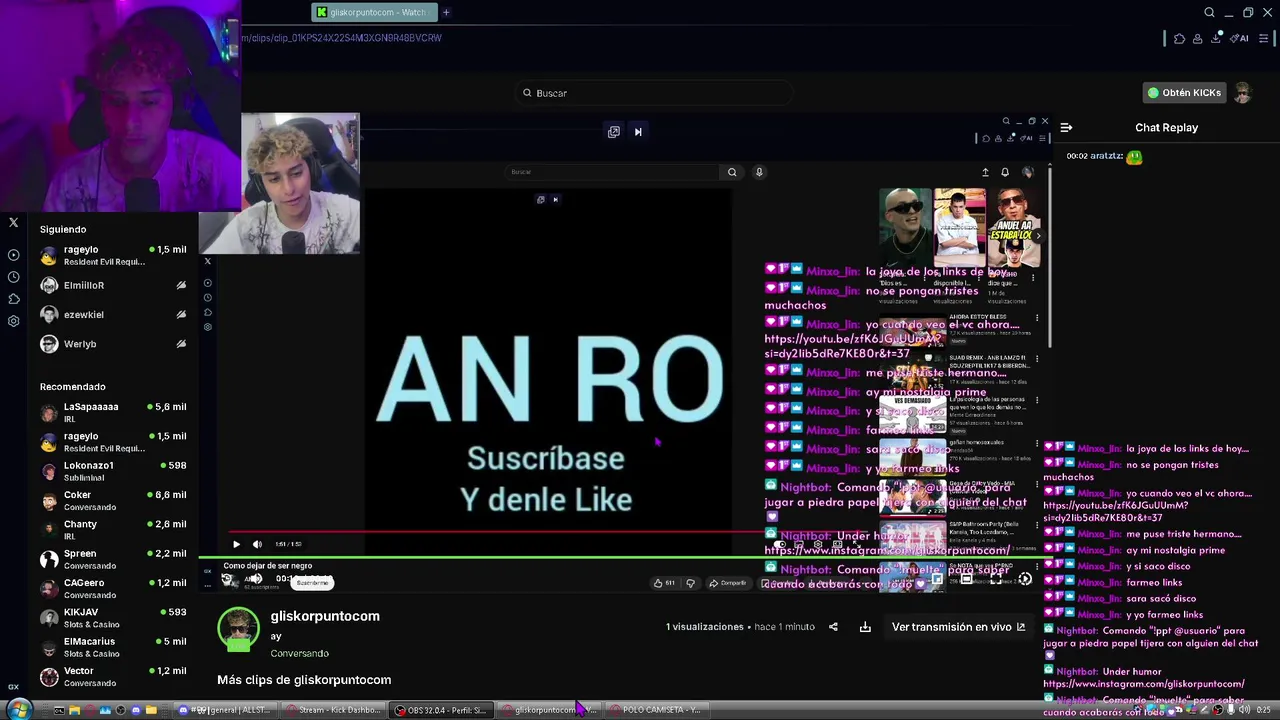Screen dimensions: 1280x720
Task: Open the sidebar settings gear icon
Action: pos(14,321)
